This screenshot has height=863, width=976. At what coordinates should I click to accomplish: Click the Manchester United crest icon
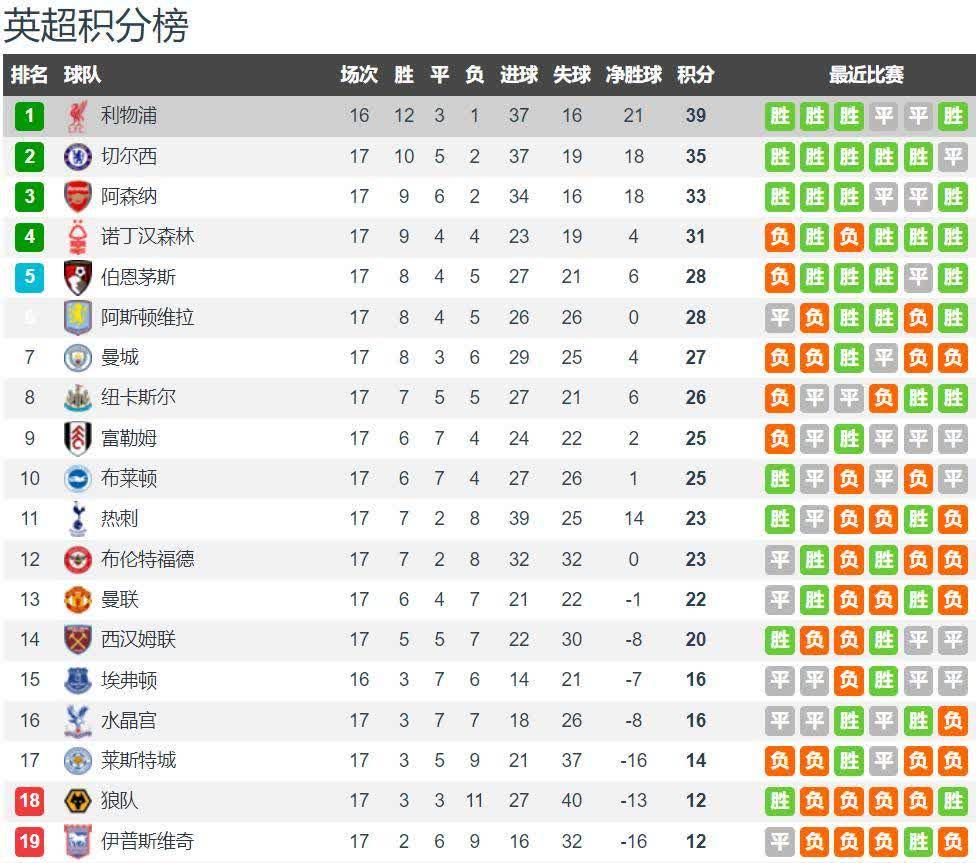click(77, 599)
